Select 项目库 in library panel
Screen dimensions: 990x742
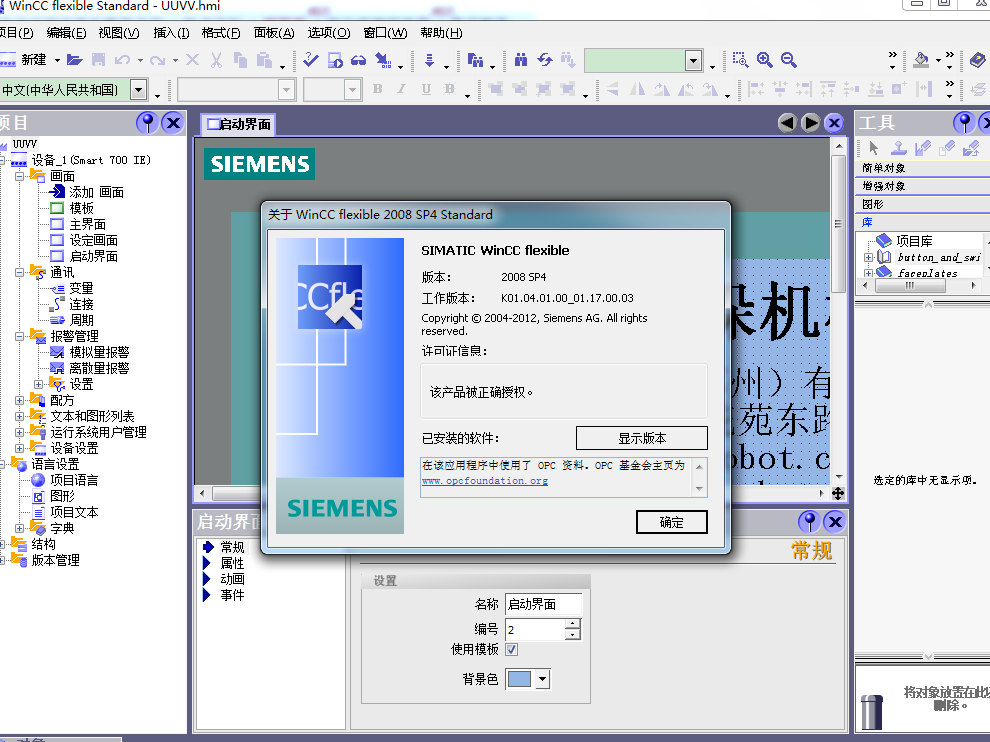click(914, 241)
